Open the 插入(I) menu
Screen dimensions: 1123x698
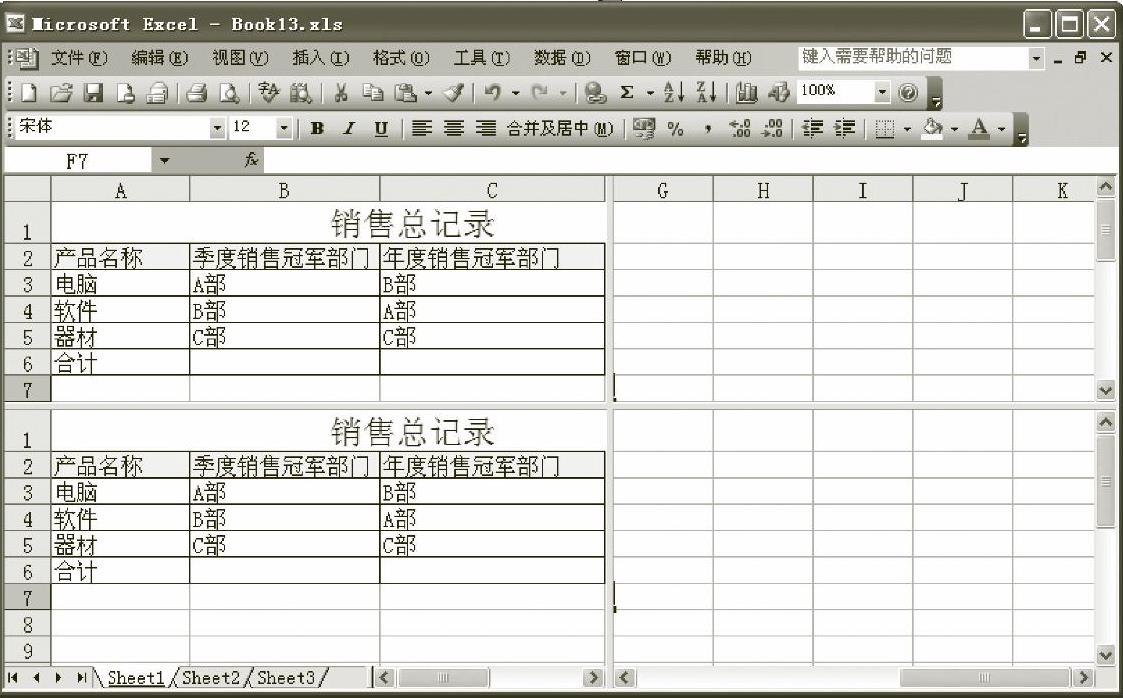click(x=320, y=57)
